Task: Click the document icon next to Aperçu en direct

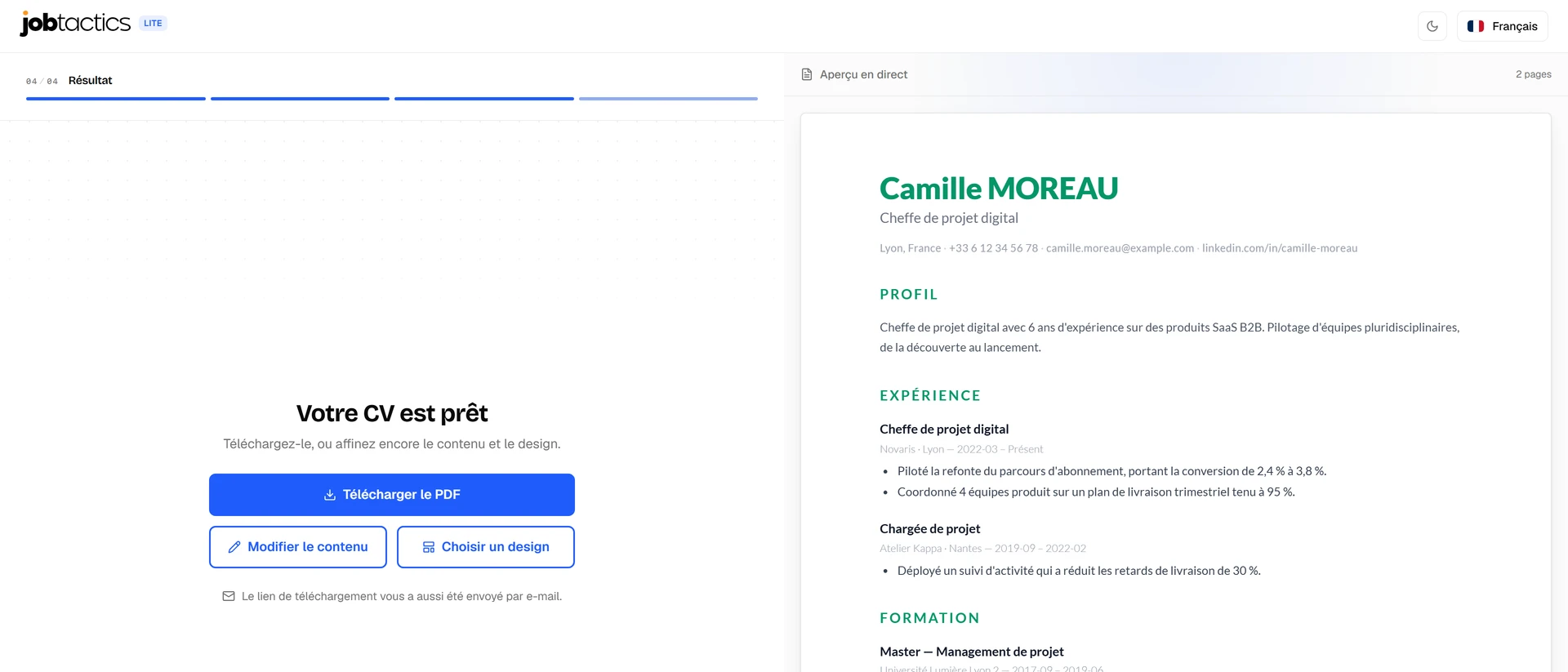Action: pyautogui.click(x=807, y=74)
